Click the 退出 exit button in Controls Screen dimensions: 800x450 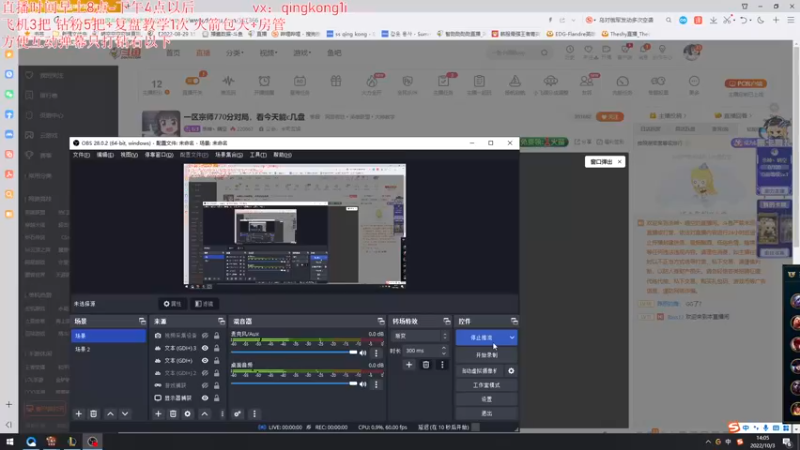pos(487,413)
